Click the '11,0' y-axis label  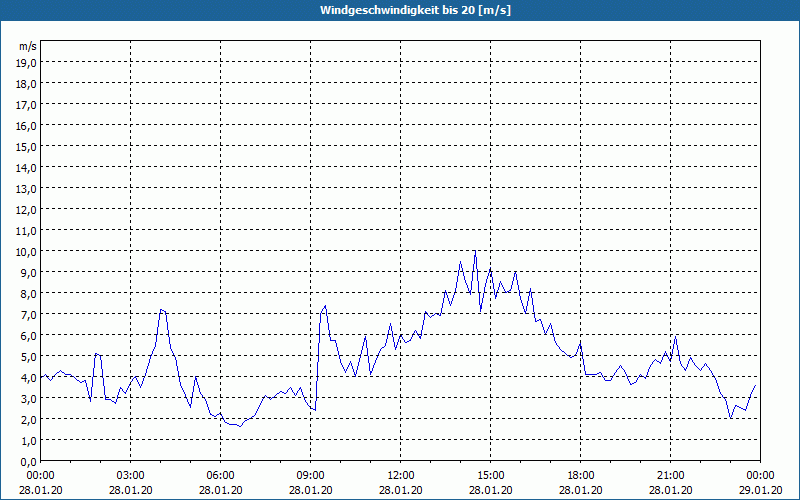[x=27, y=230]
